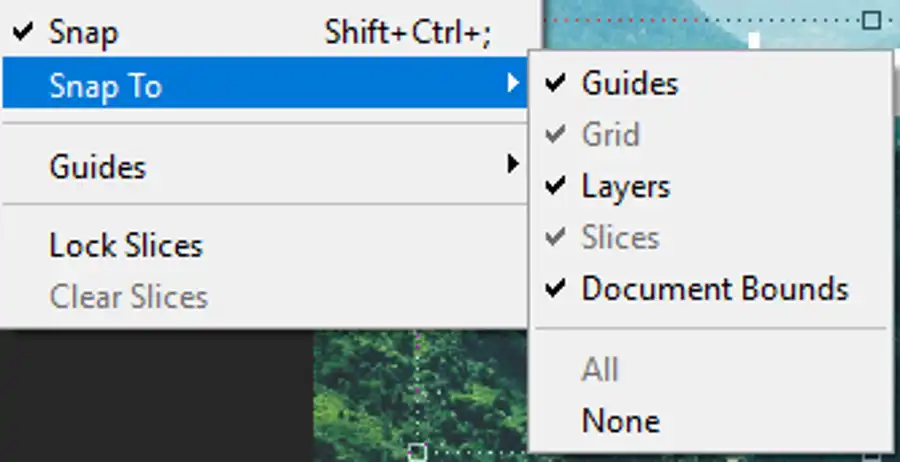The height and width of the screenshot is (462, 900).
Task: Click the arrow beside Snap To
Action: [x=513, y=83]
